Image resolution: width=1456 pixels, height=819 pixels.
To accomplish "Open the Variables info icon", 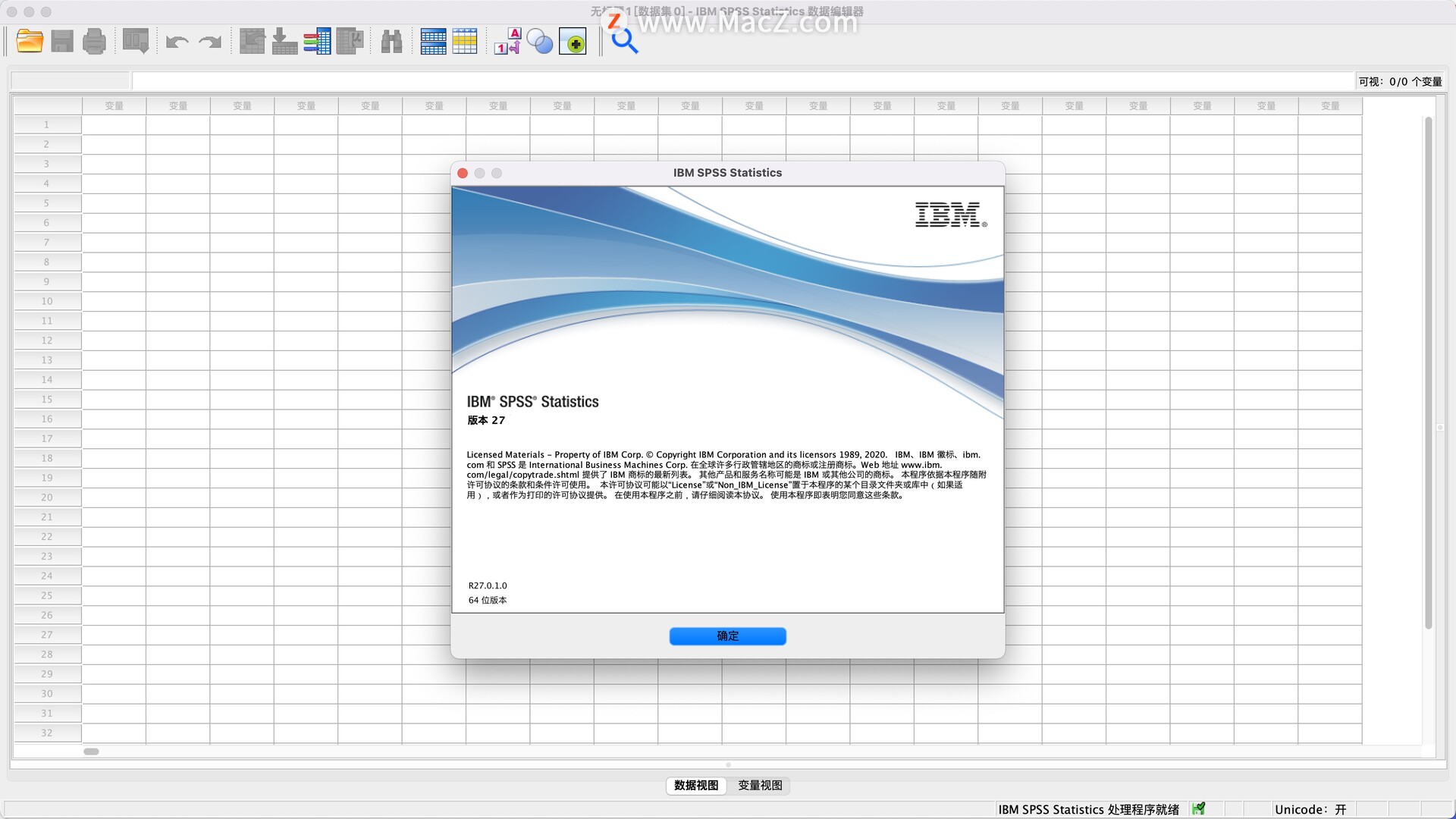I will tap(317, 41).
